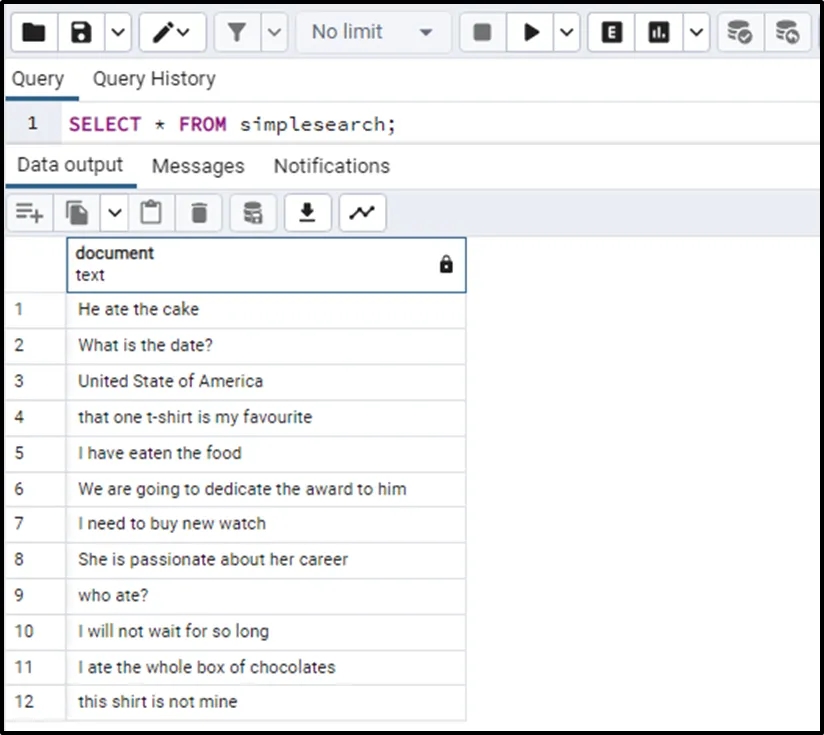Click the Open File folder icon
The image size is (824, 735).
pyautogui.click(x=34, y=33)
